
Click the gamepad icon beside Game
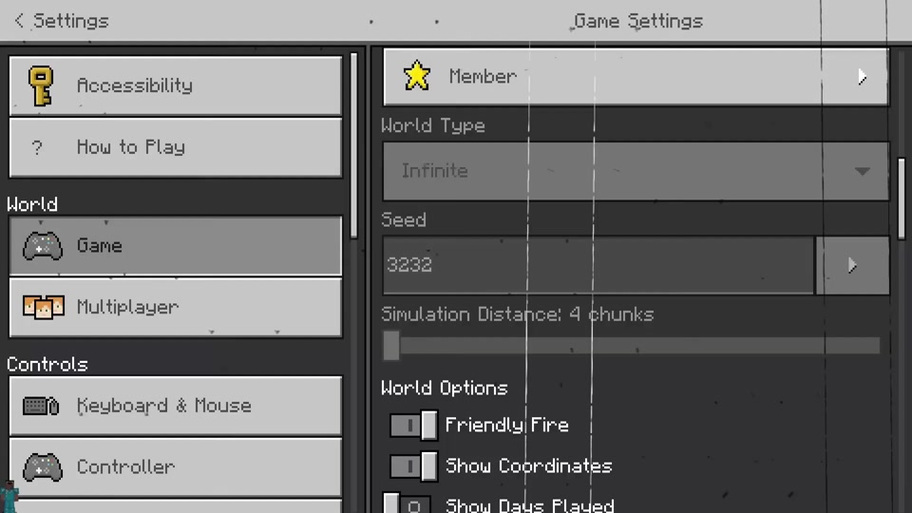pyautogui.click(x=42, y=245)
